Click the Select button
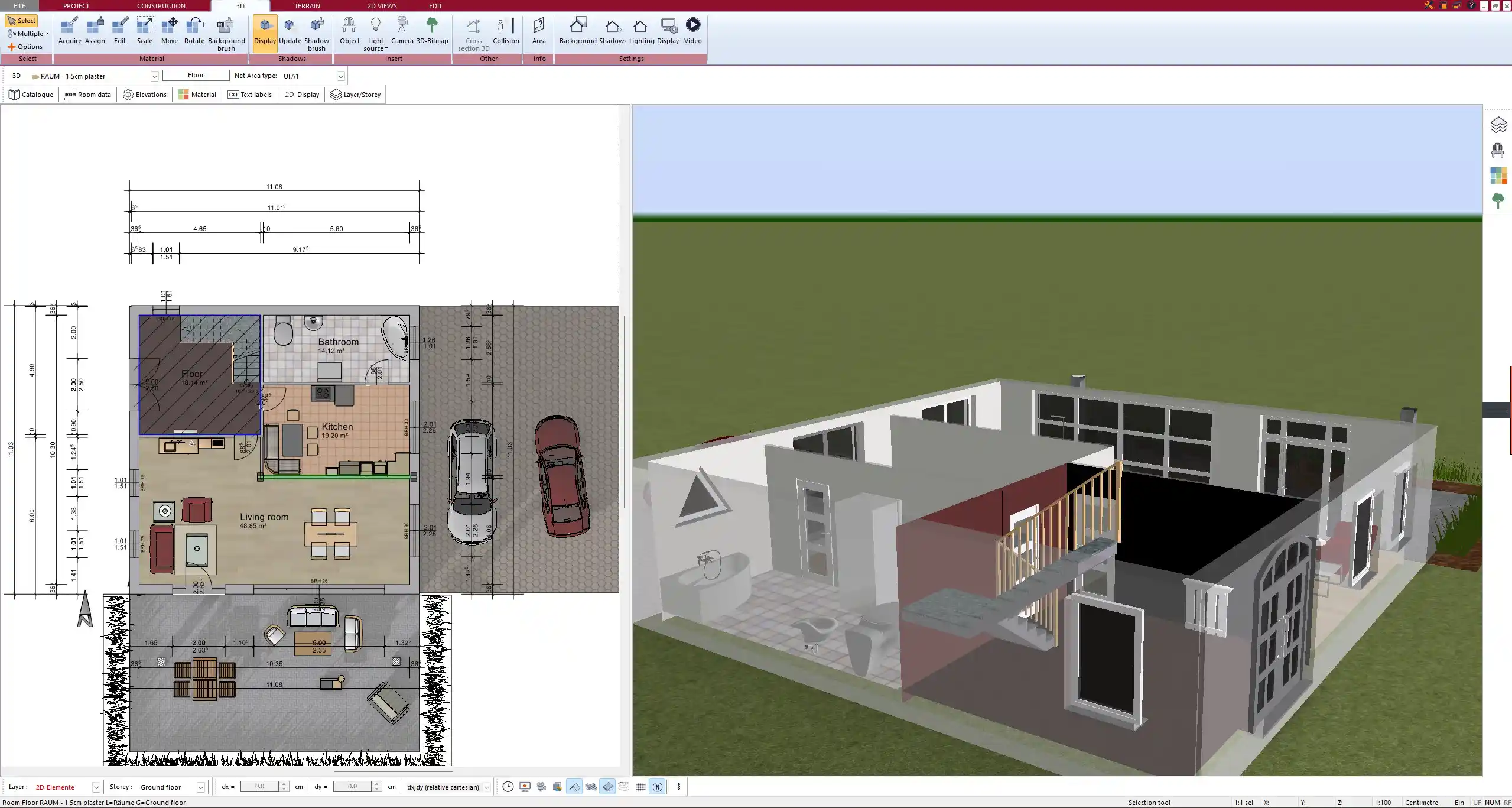Image resolution: width=1512 pixels, height=808 pixels. (x=22, y=20)
